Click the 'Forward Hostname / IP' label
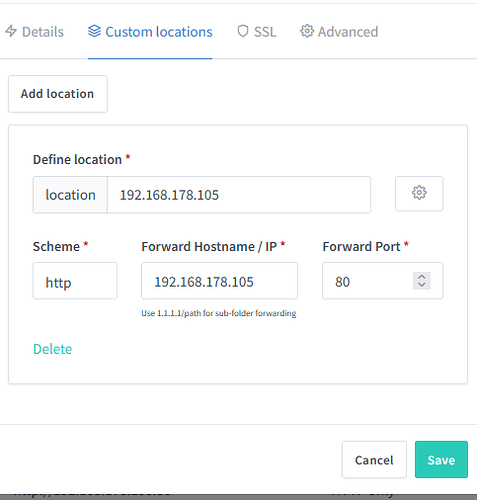This screenshot has height=500, width=477. tap(209, 247)
